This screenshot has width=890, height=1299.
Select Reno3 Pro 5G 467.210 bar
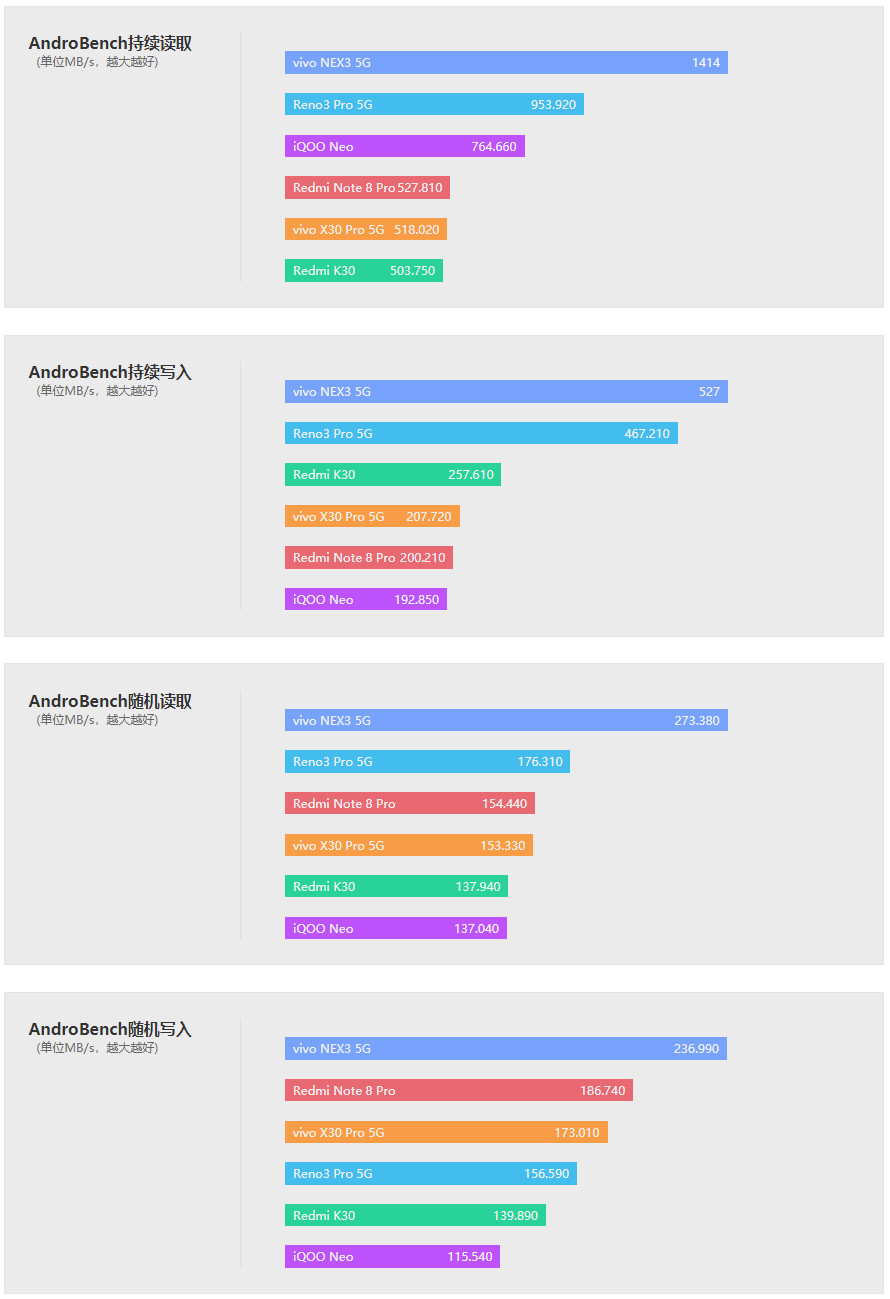click(481, 433)
